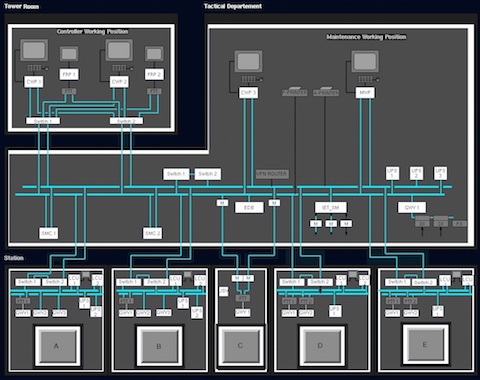Screen dimensions: 480x380
Task: Open the Station A panel button
Action: [x=57, y=346]
